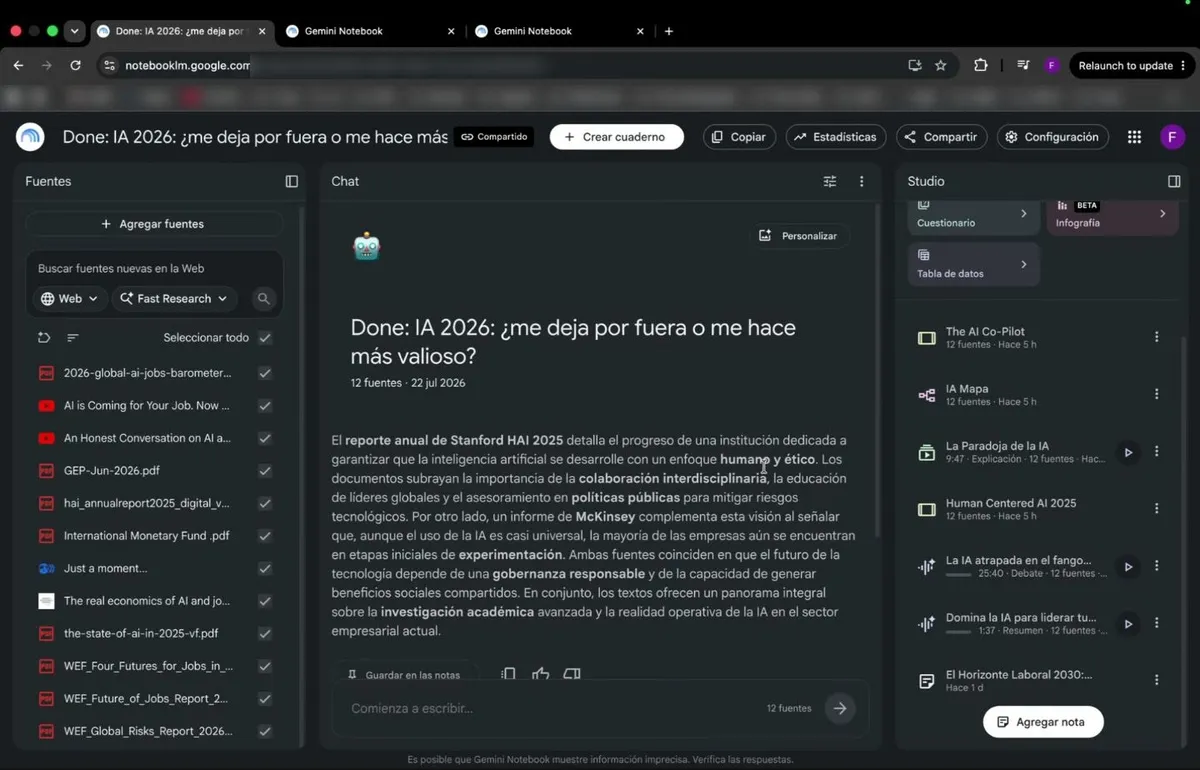Click Guardar en las notas

405,675
